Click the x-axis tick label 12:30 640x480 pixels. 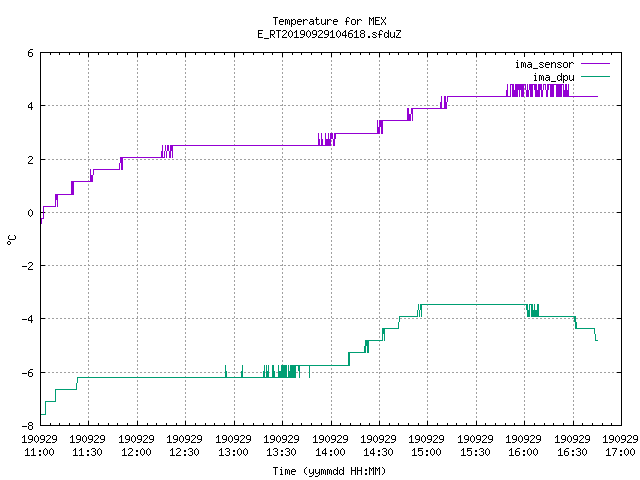point(184,452)
